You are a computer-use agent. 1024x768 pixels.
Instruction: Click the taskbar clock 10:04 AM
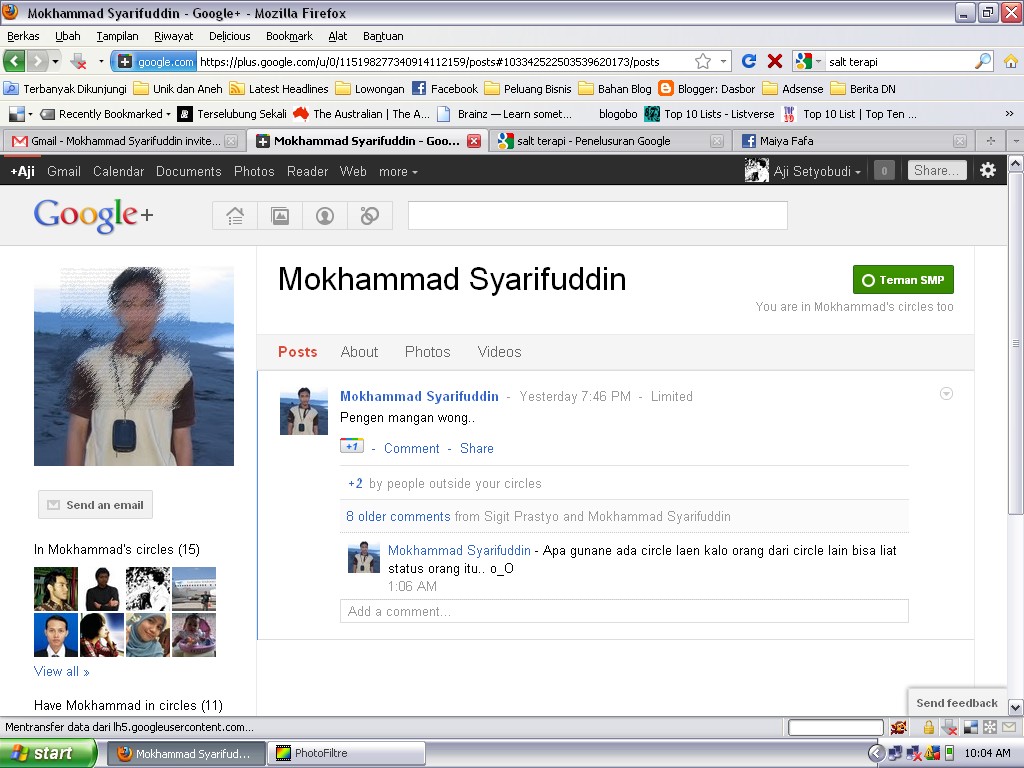click(x=987, y=753)
